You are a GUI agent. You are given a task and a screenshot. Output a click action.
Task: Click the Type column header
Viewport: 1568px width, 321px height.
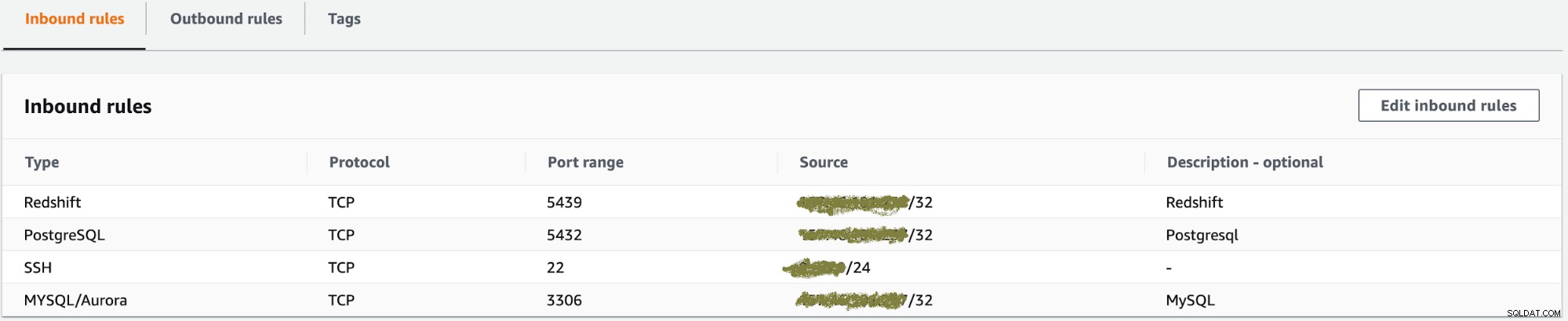click(x=42, y=162)
